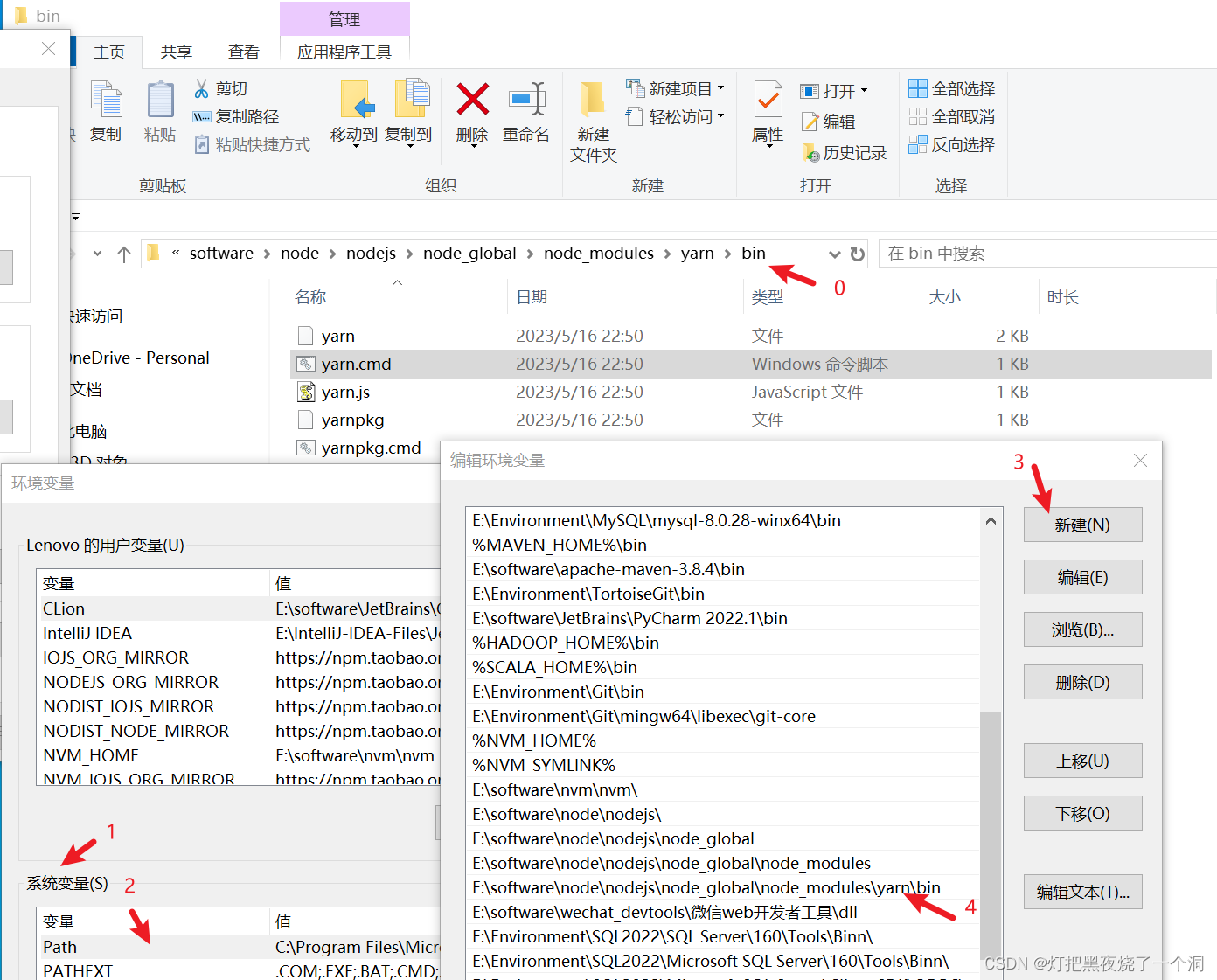Open the address bar history dropdown

(834, 253)
